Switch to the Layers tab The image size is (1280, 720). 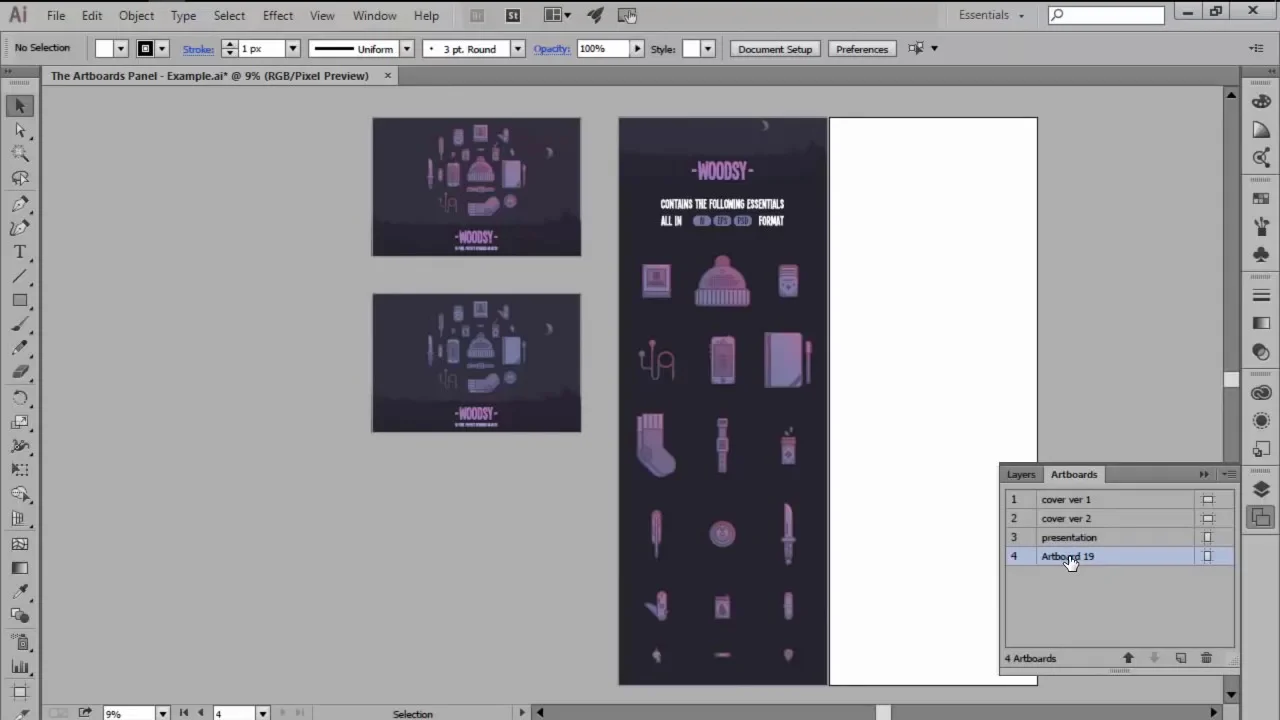pyautogui.click(x=1021, y=475)
